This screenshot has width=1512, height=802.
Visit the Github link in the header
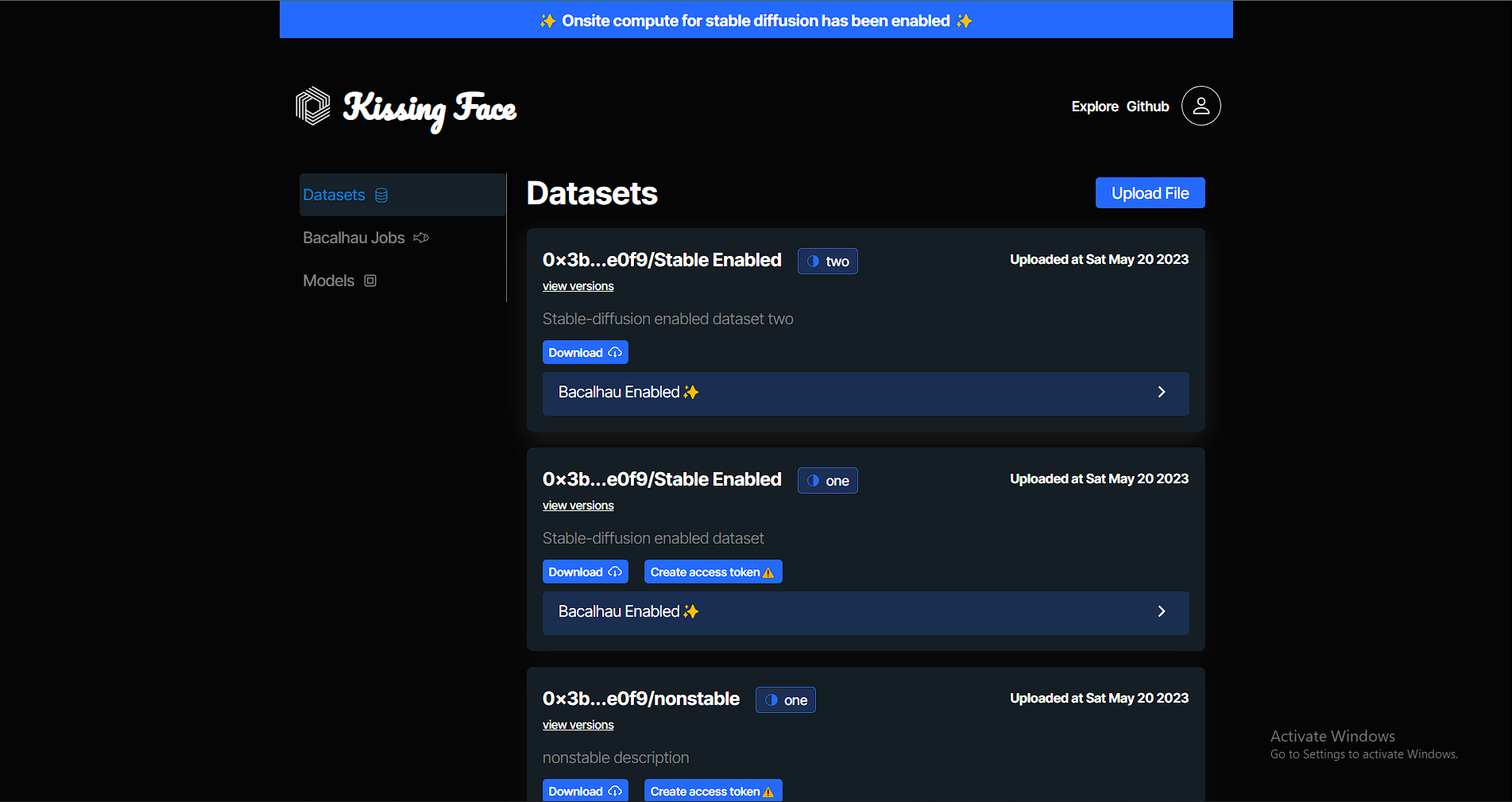1147,107
